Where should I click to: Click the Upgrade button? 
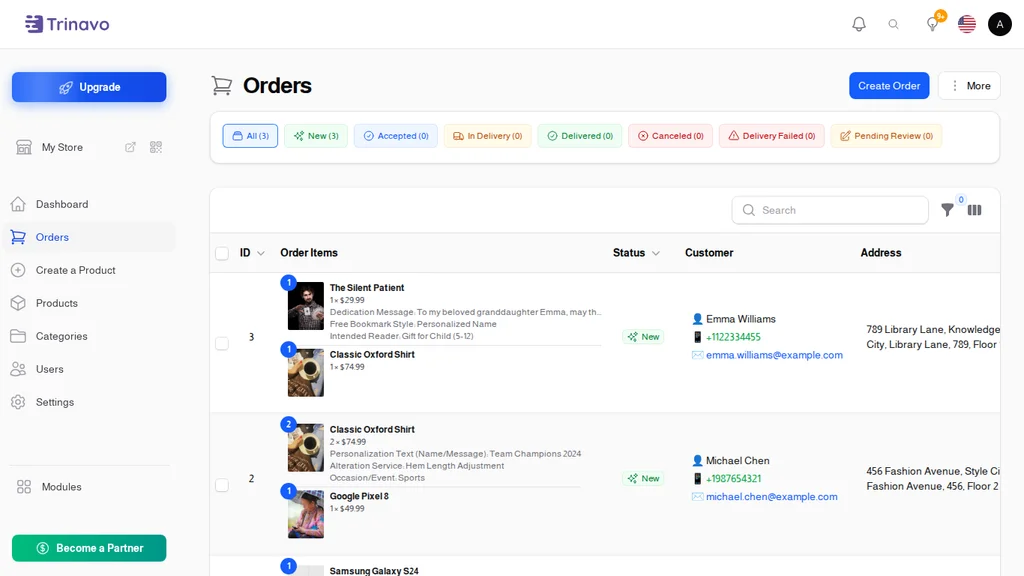89,87
